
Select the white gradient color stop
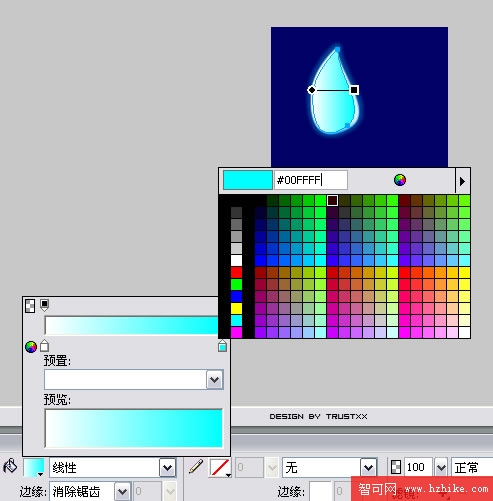(x=44, y=346)
